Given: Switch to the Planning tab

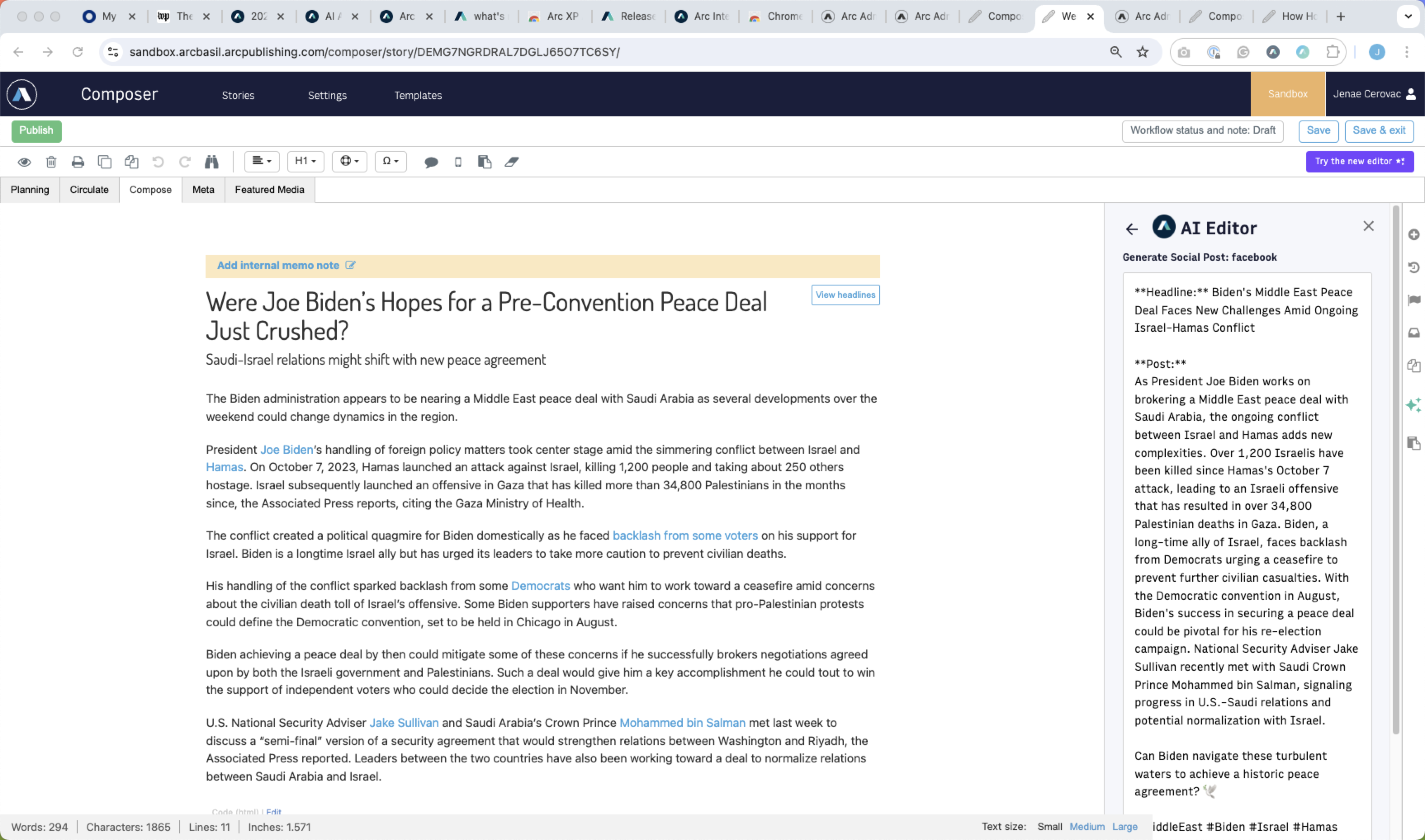Looking at the screenshot, I should click(x=30, y=190).
